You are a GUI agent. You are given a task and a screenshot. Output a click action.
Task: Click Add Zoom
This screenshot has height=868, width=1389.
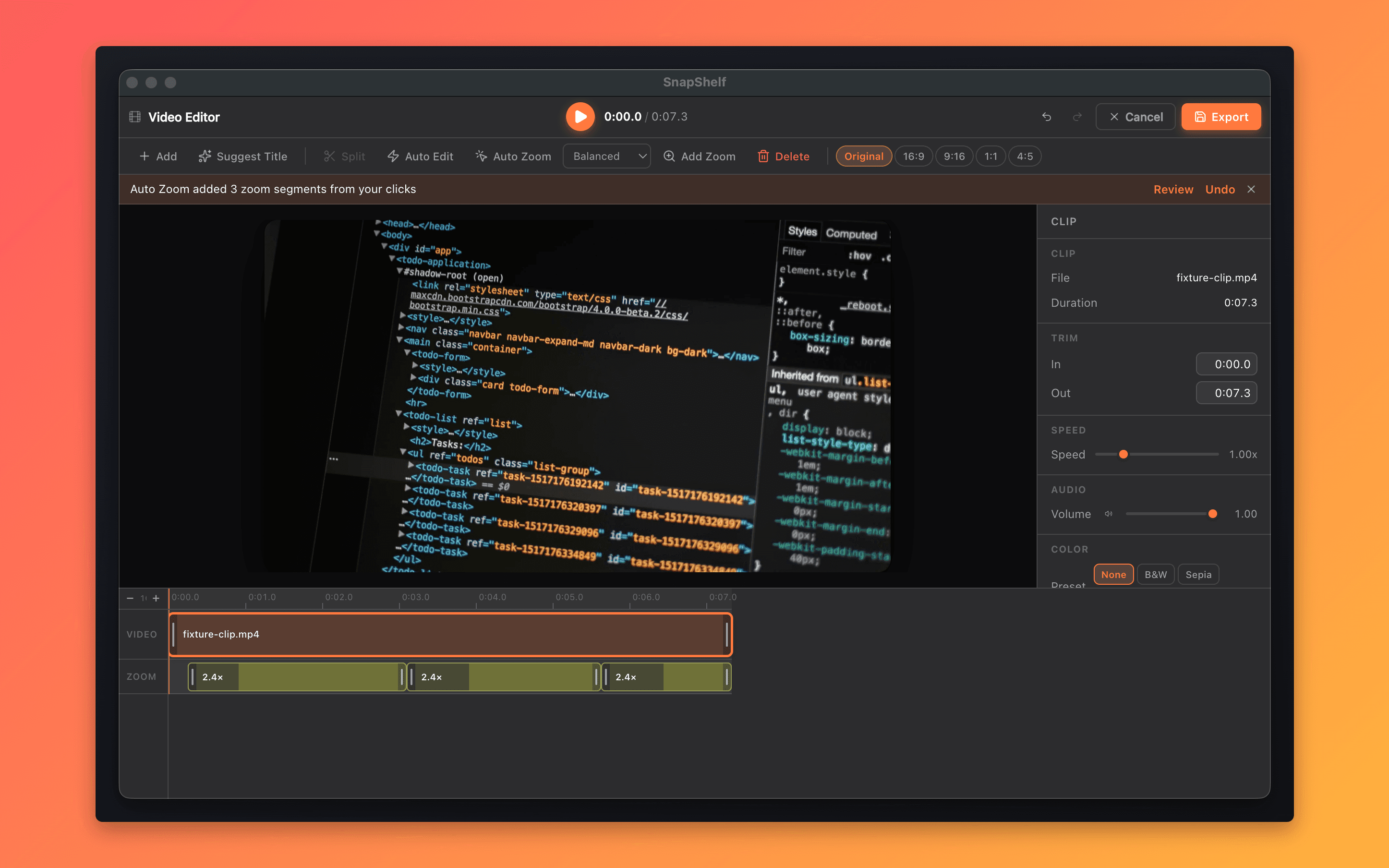coord(699,156)
